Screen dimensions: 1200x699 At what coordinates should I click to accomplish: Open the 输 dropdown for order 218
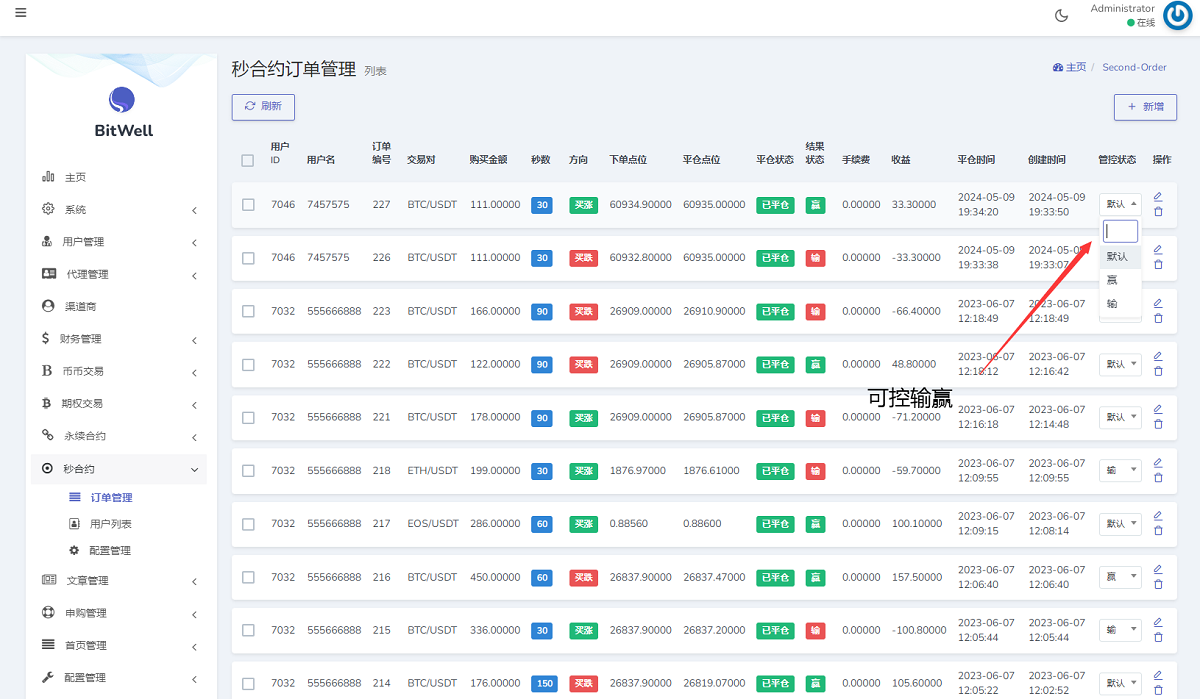pyautogui.click(x=1120, y=470)
